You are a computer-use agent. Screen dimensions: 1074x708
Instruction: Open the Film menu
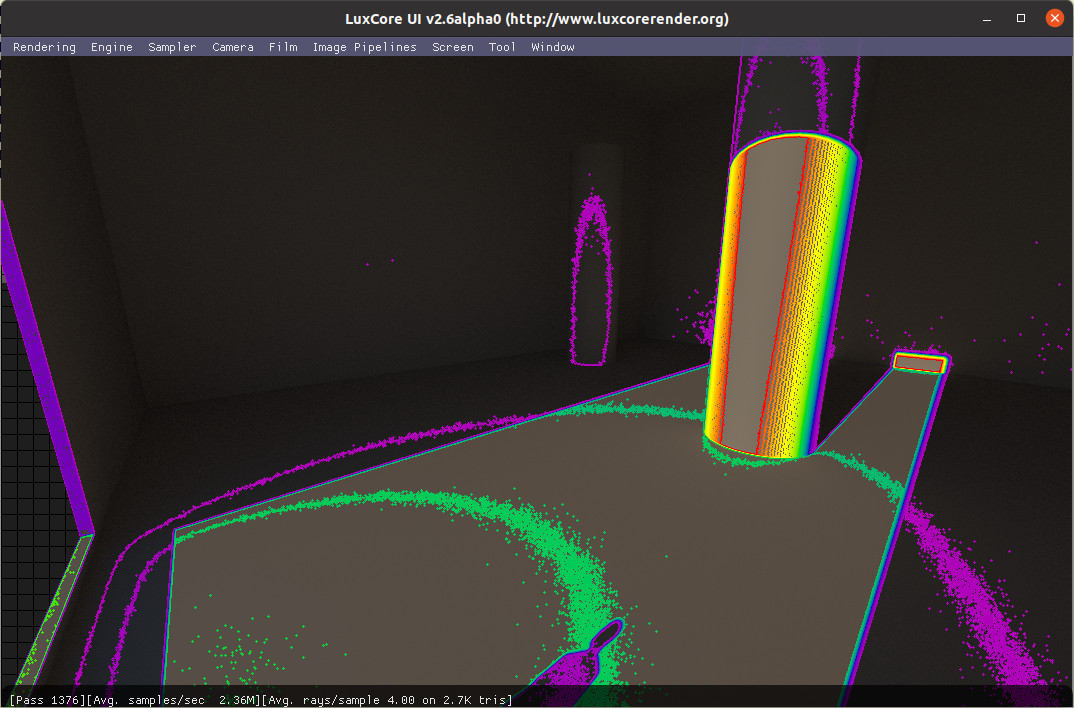click(x=283, y=47)
